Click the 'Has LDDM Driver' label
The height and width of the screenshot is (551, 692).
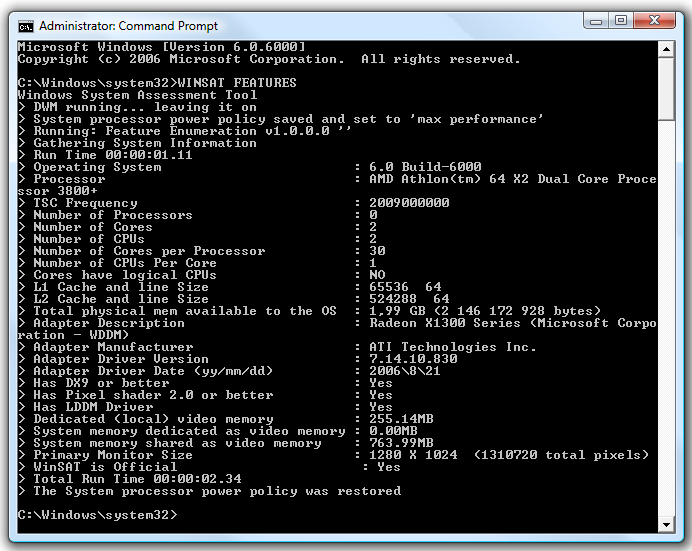(93, 407)
